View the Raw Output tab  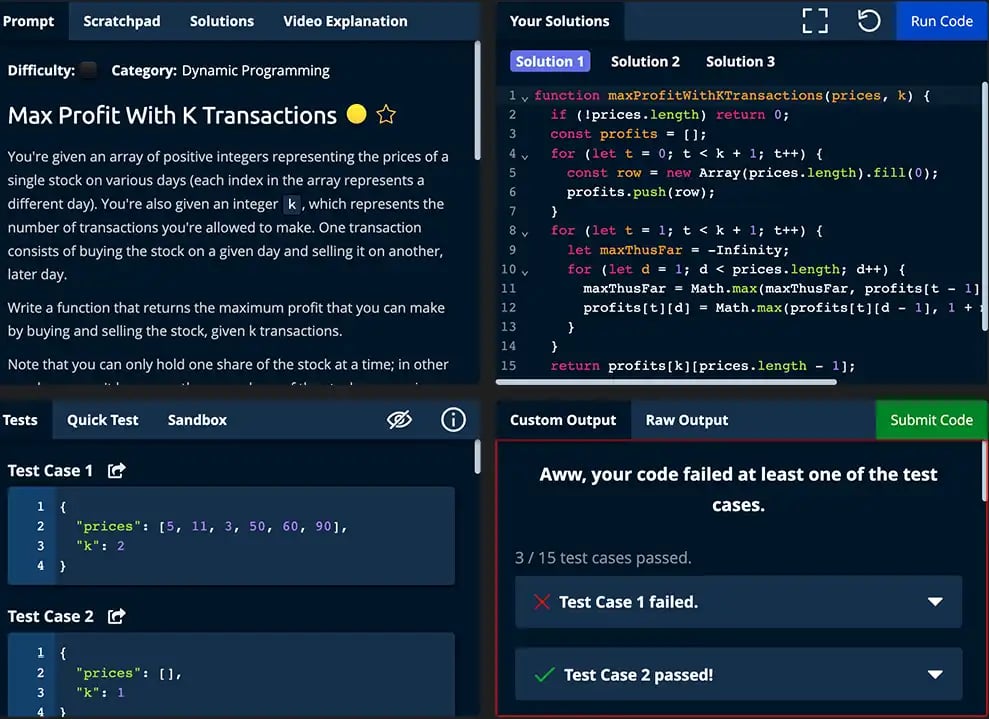[686, 420]
